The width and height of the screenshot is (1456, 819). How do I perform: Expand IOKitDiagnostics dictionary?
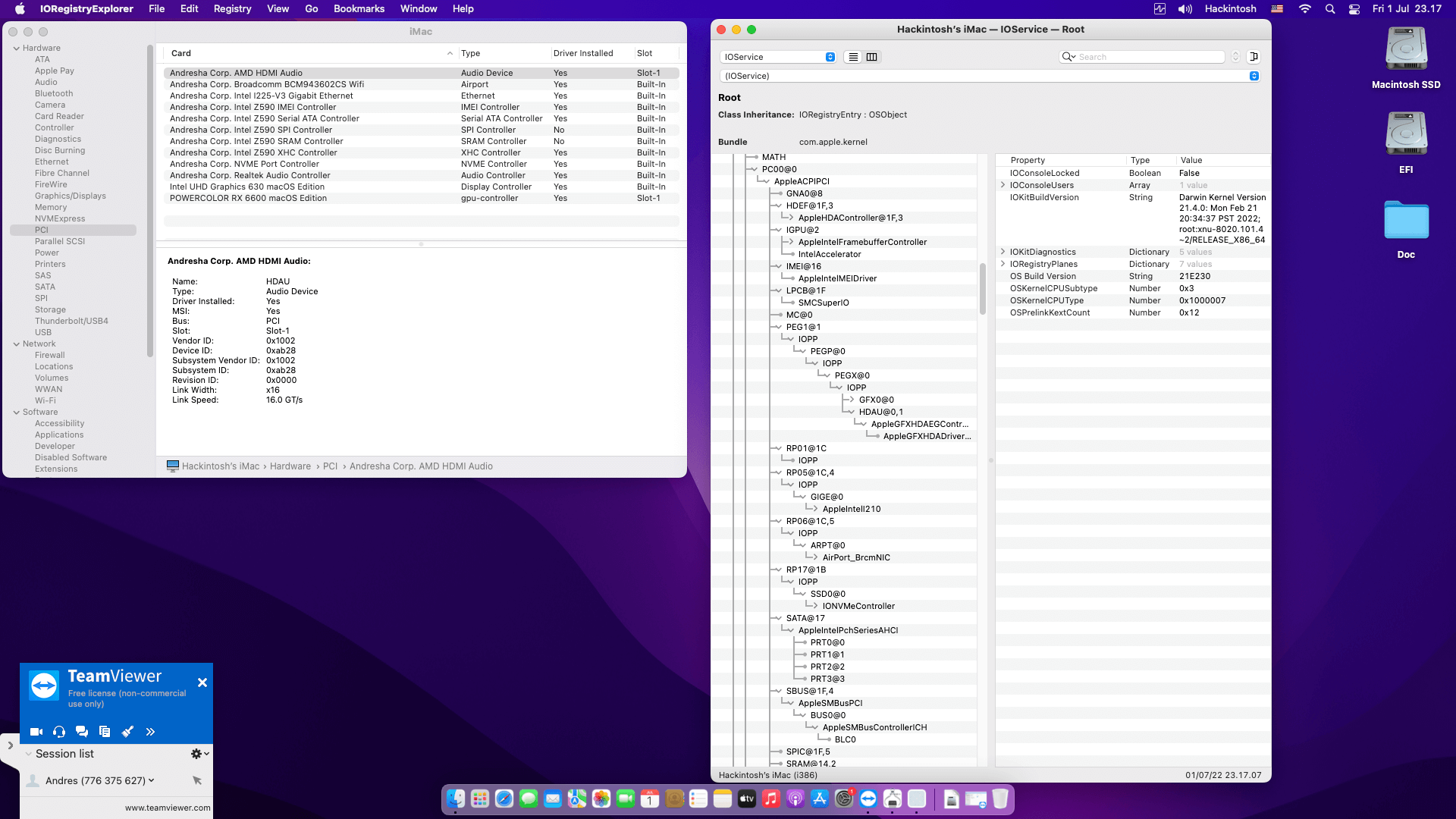[1003, 252]
